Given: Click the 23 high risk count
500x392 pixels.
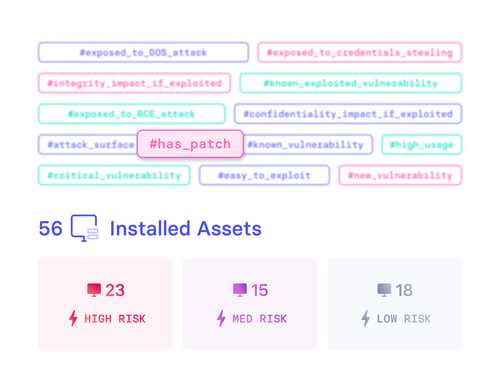Looking at the screenshot, I should point(115,290).
